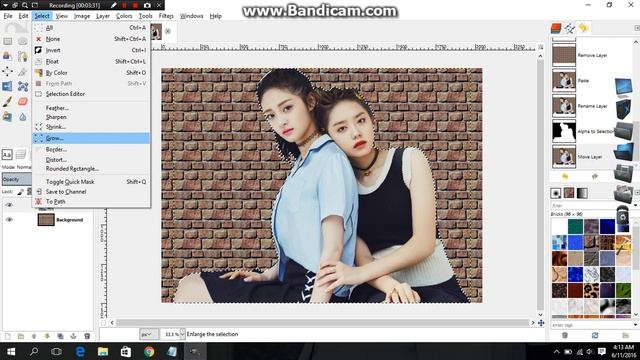Create a new layer from layers panel
The height and width of the screenshot is (360, 640).
coord(7,336)
